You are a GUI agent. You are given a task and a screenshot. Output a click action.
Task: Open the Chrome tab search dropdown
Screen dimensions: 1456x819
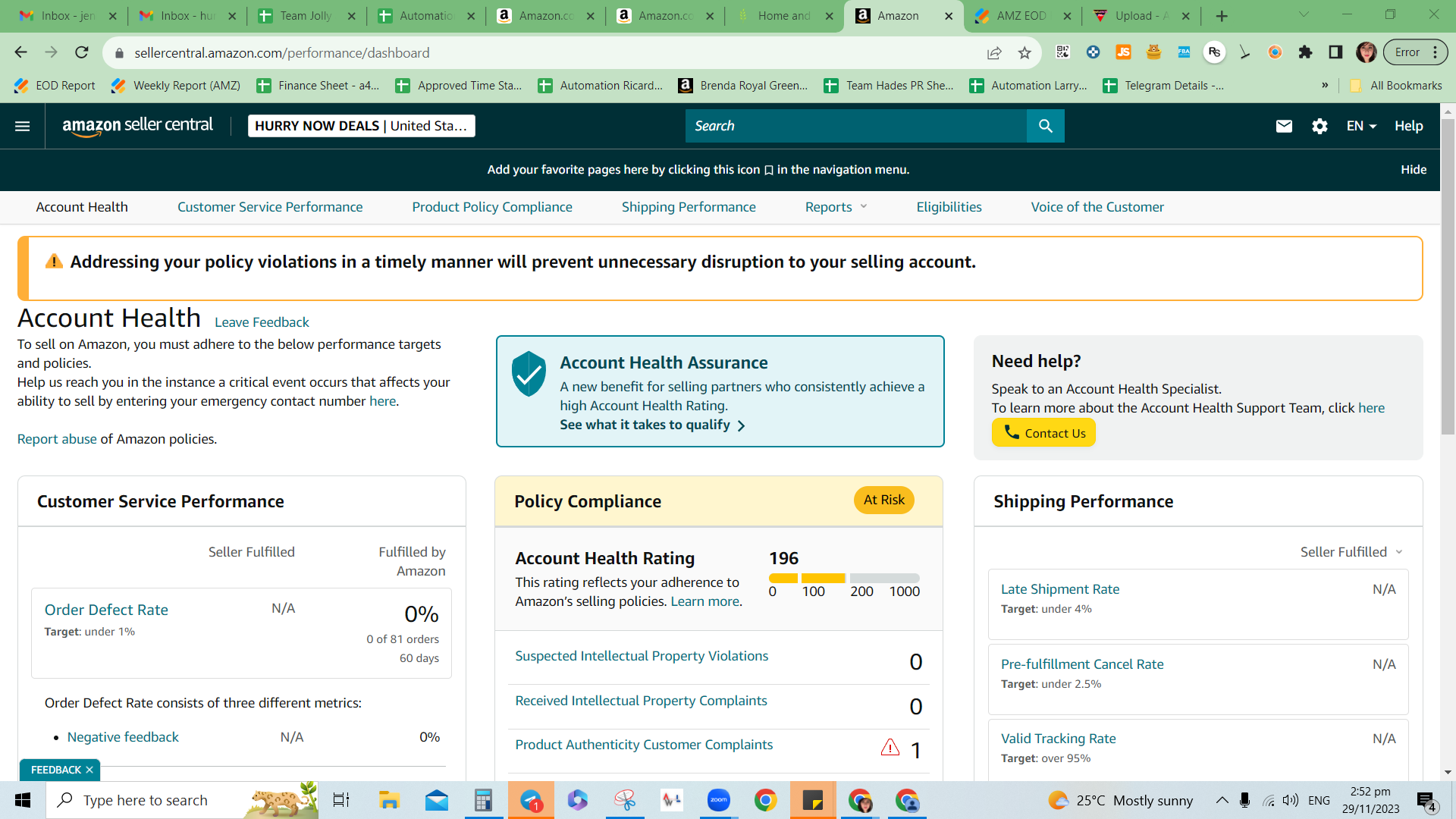click(x=1304, y=15)
